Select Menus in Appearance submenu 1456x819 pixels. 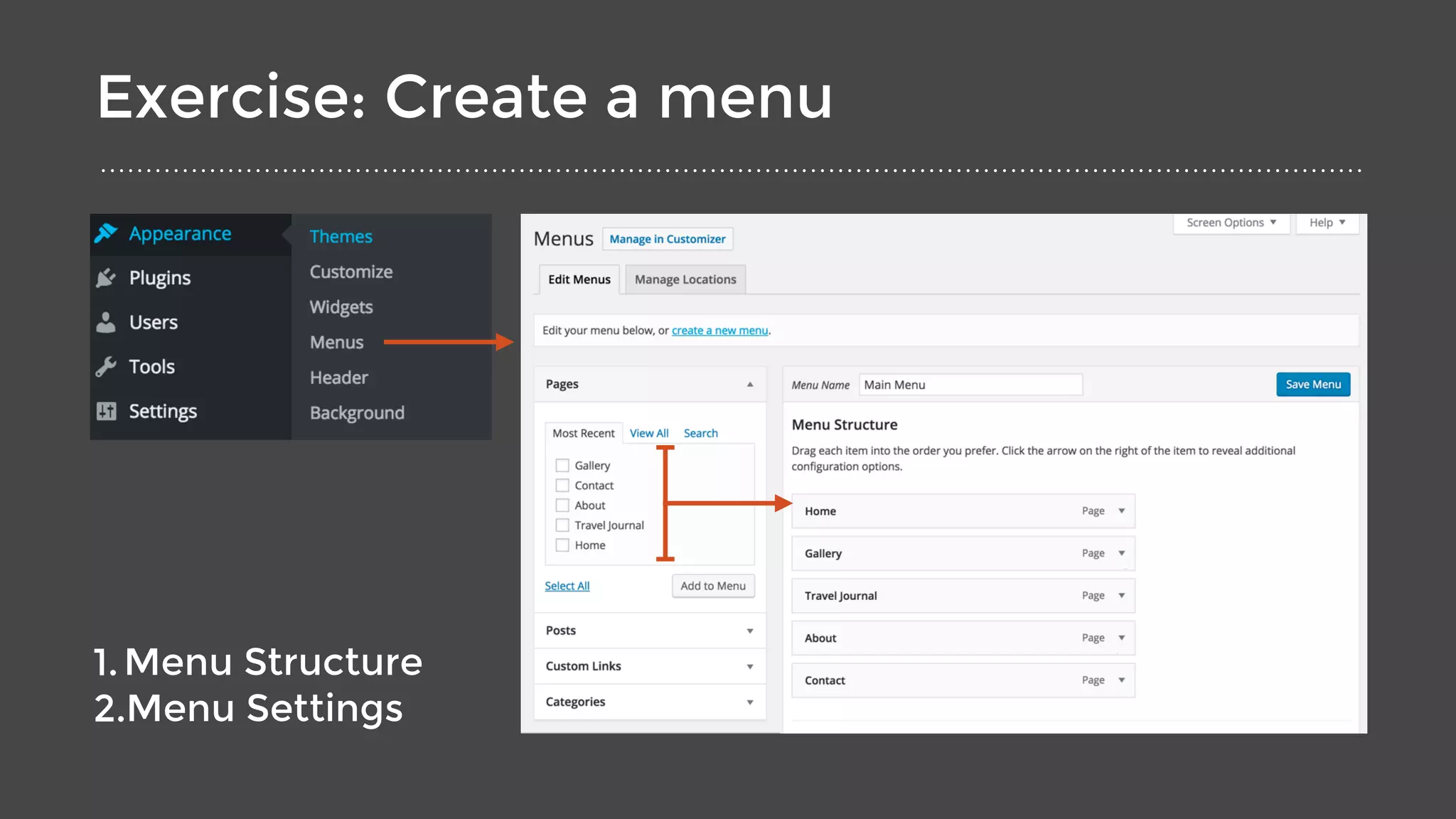(x=336, y=342)
